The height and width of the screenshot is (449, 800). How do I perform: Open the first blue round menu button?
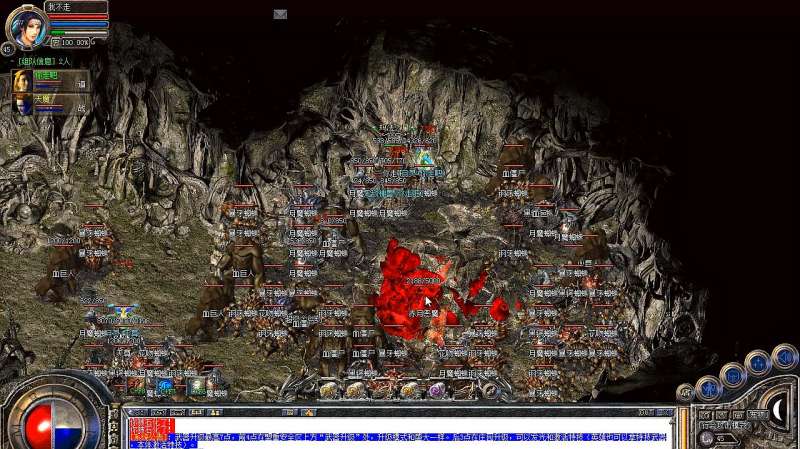pyautogui.click(x=709, y=389)
